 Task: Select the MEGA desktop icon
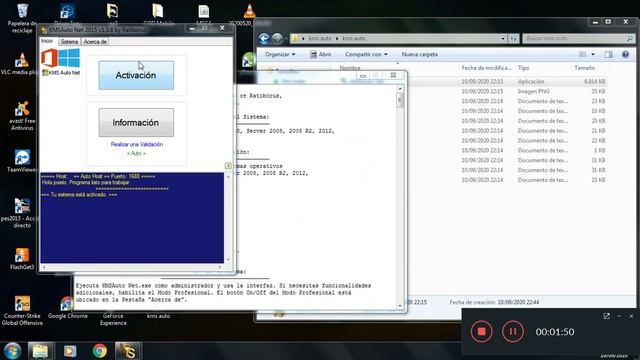coord(204,15)
